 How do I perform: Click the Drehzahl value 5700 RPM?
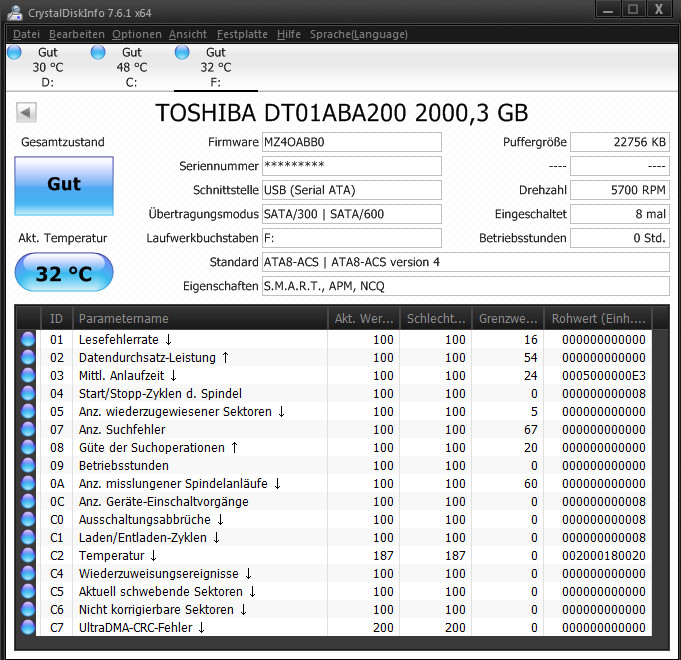620,190
